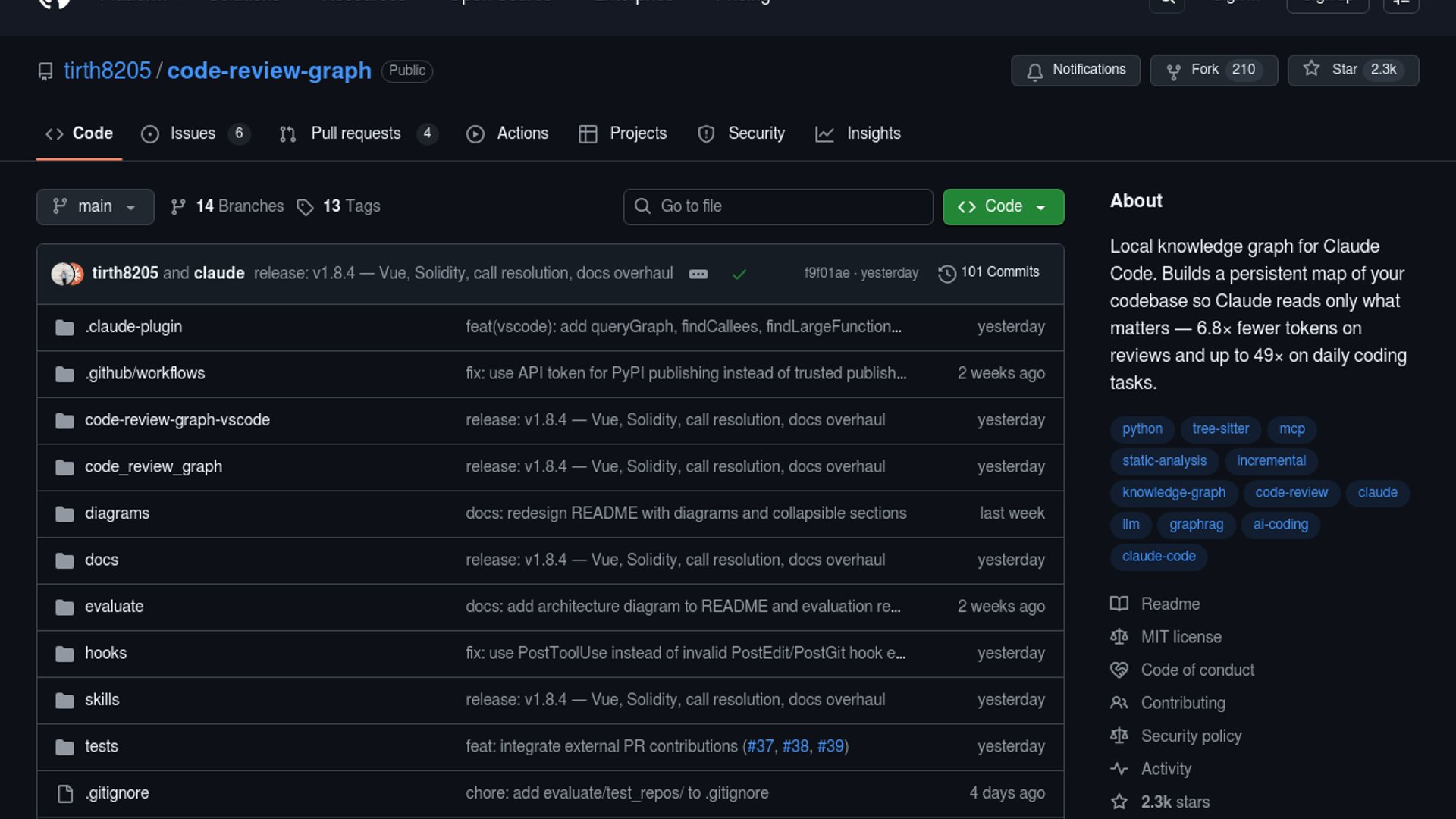Switch to the Issues tab
1456x819 pixels.
[193, 134]
